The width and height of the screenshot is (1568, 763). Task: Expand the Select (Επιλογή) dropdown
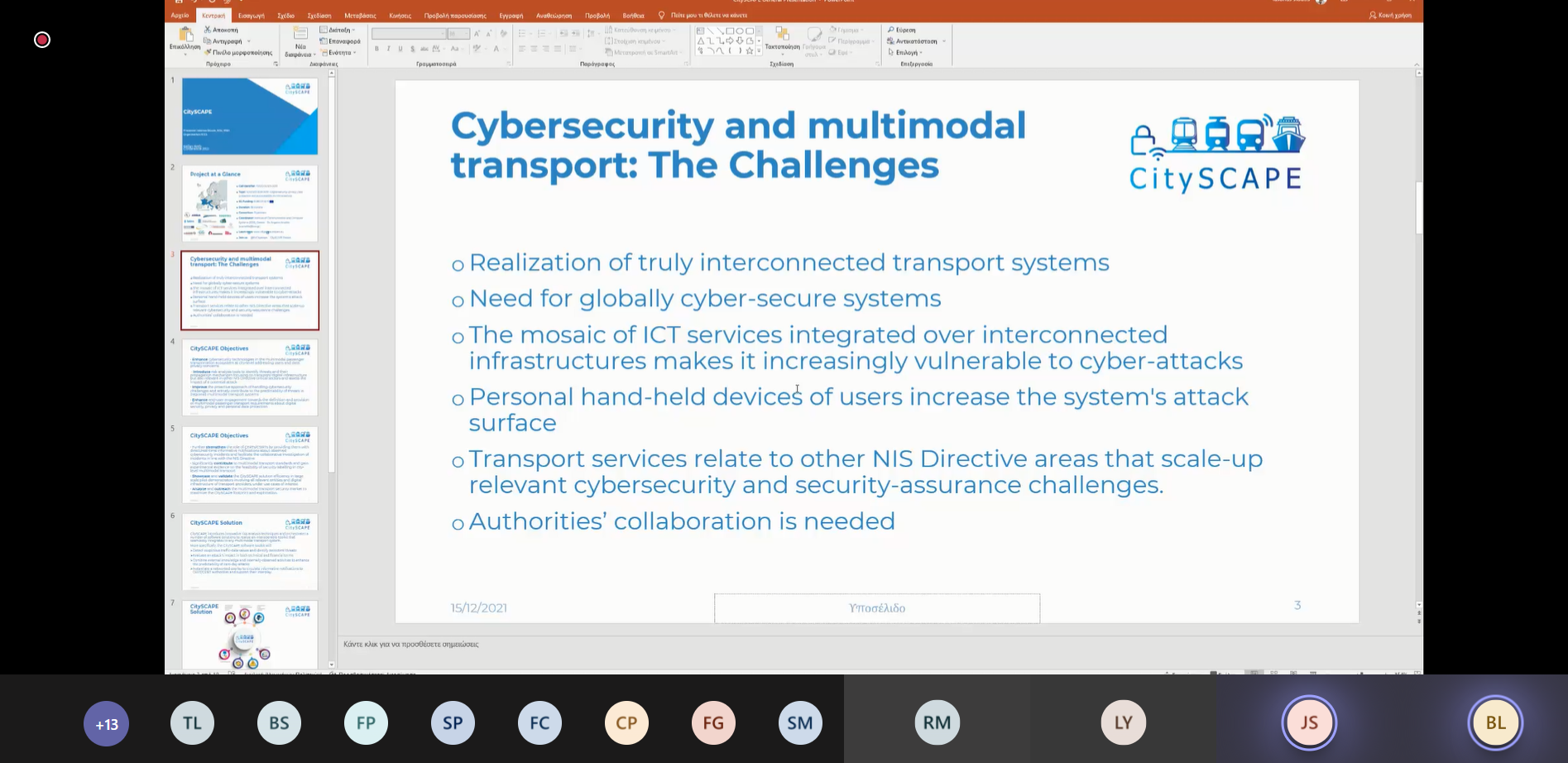906,52
